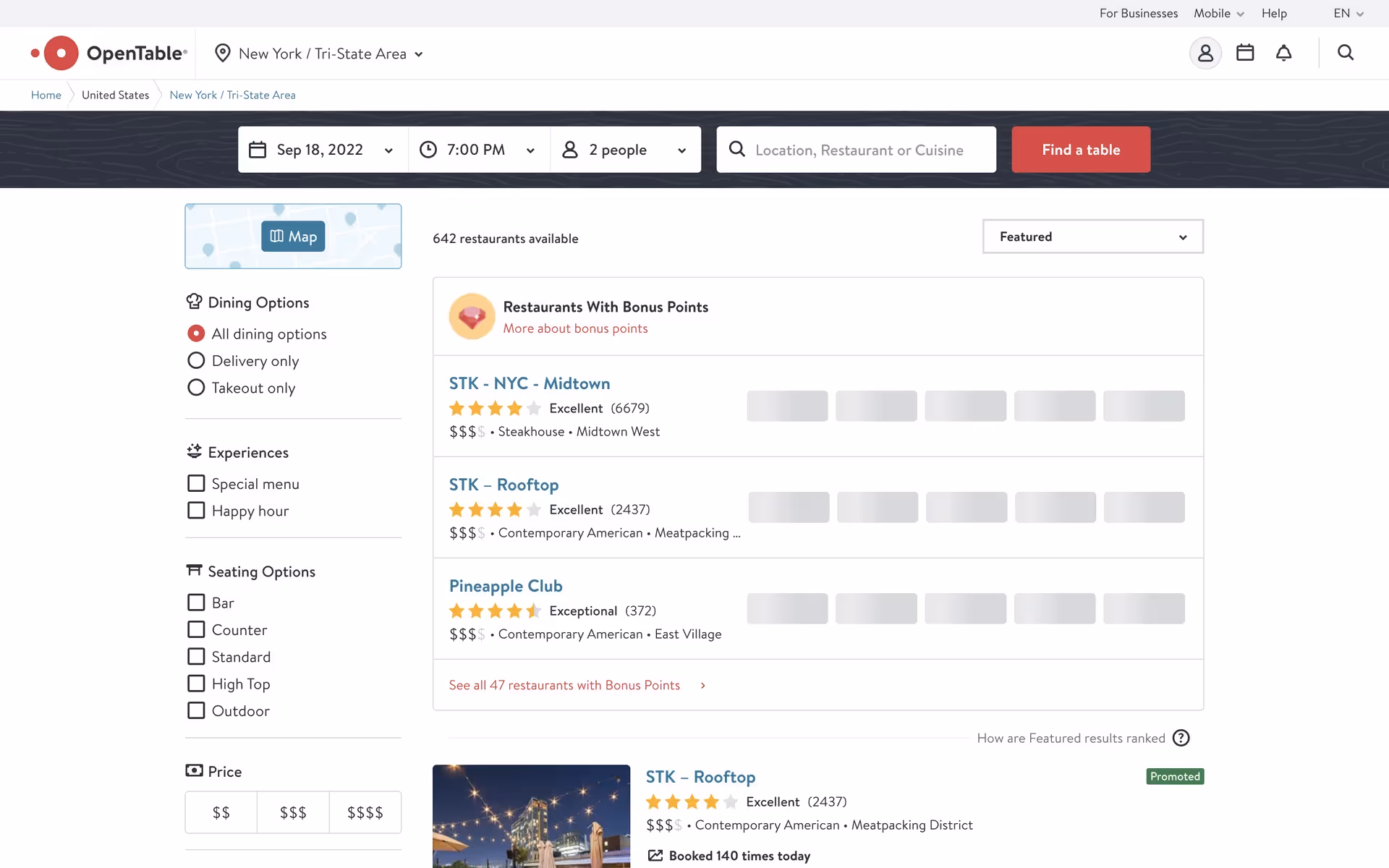Open the Map view button
Viewport: 1389px width, 868px height.
[293, 237]
